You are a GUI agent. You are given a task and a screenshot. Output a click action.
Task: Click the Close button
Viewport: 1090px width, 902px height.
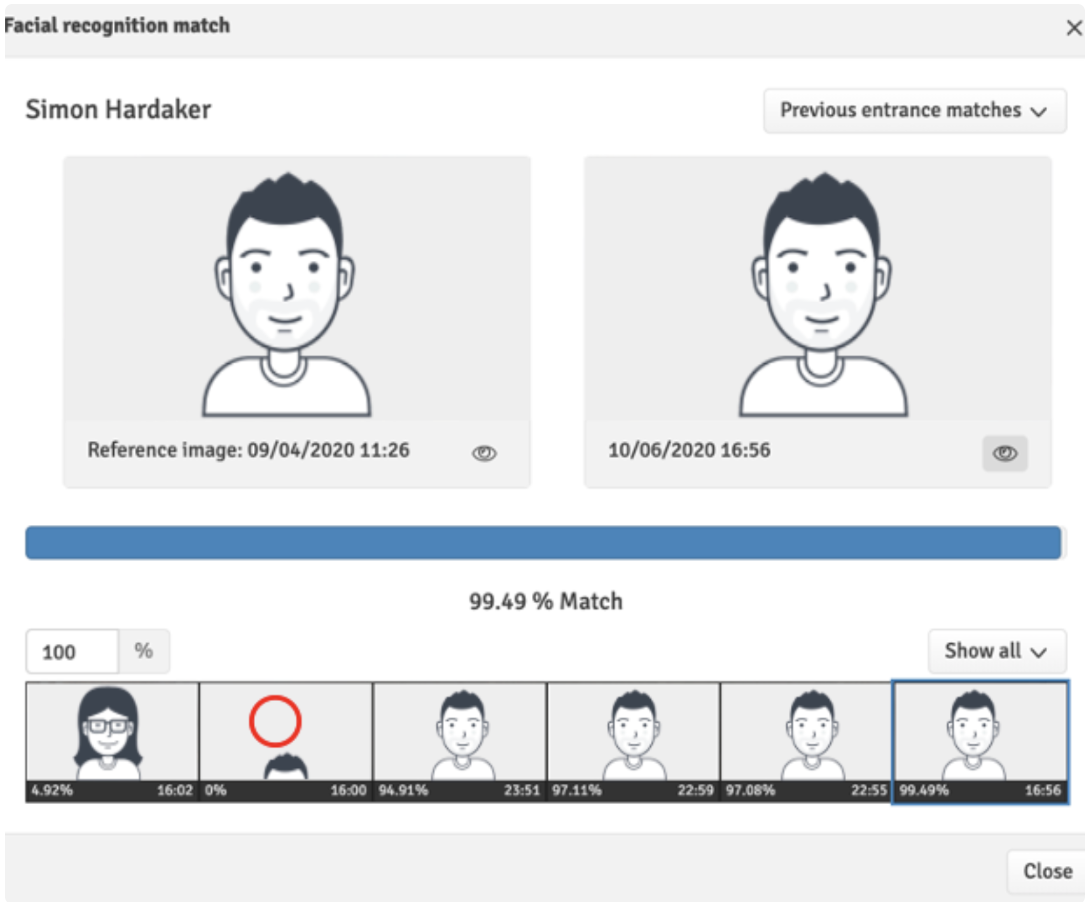pyautogui.click(x=1047, y=871)
